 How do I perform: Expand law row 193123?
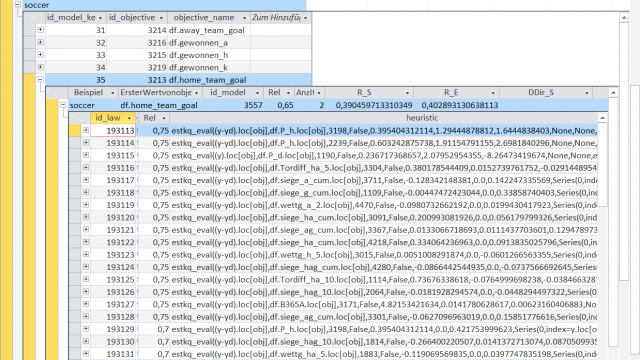(x=86, y=254)
